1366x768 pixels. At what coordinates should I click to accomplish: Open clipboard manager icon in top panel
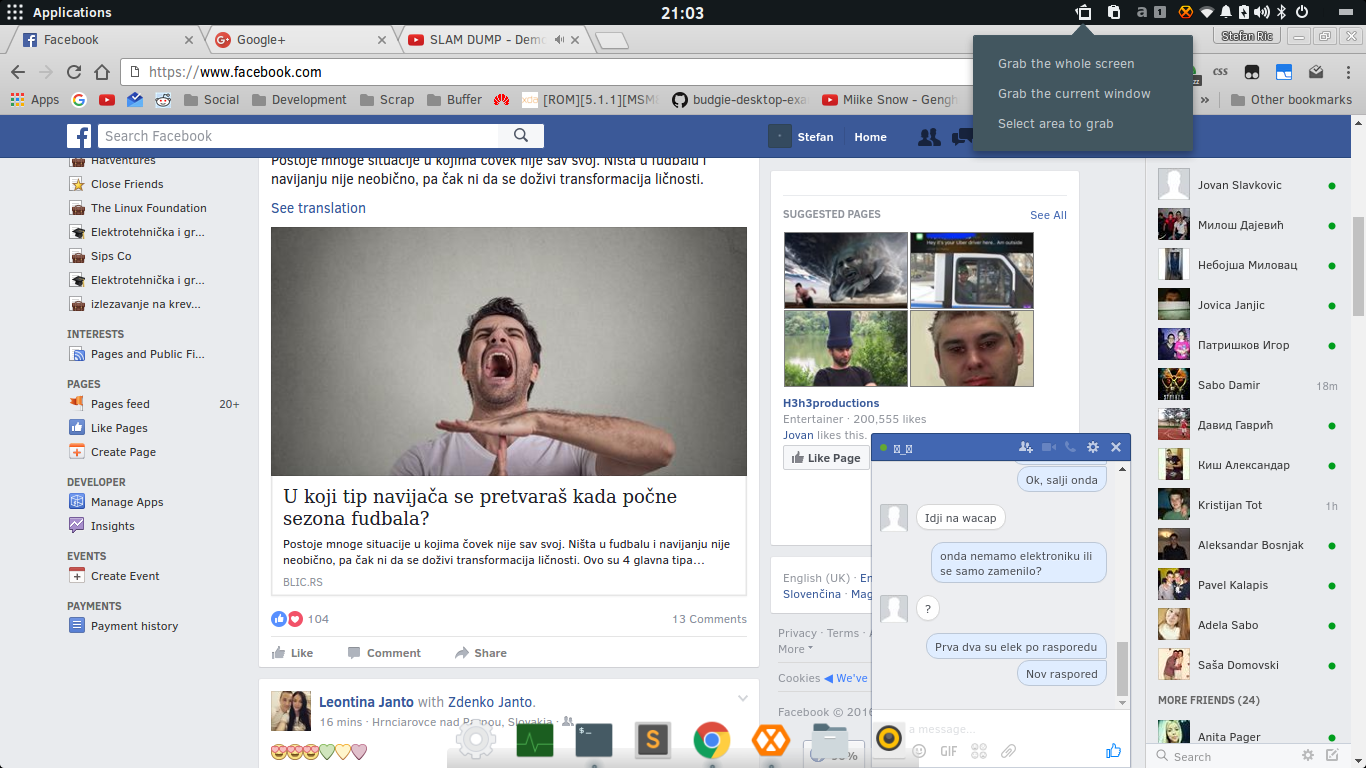pos(1113,13)
